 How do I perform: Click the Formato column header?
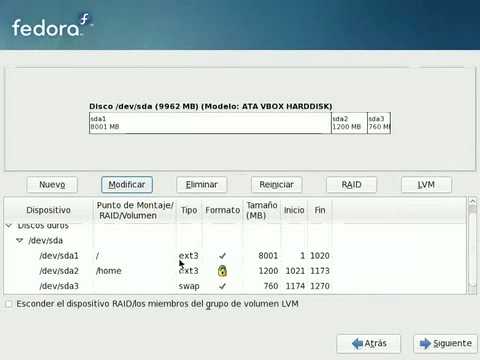223,210
